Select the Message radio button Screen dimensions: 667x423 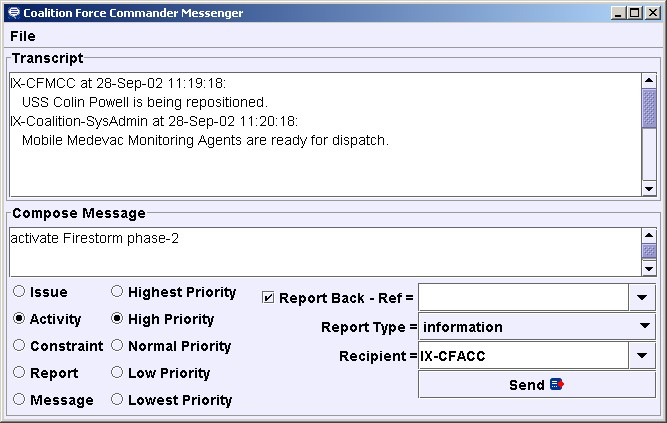pos(19,400)
